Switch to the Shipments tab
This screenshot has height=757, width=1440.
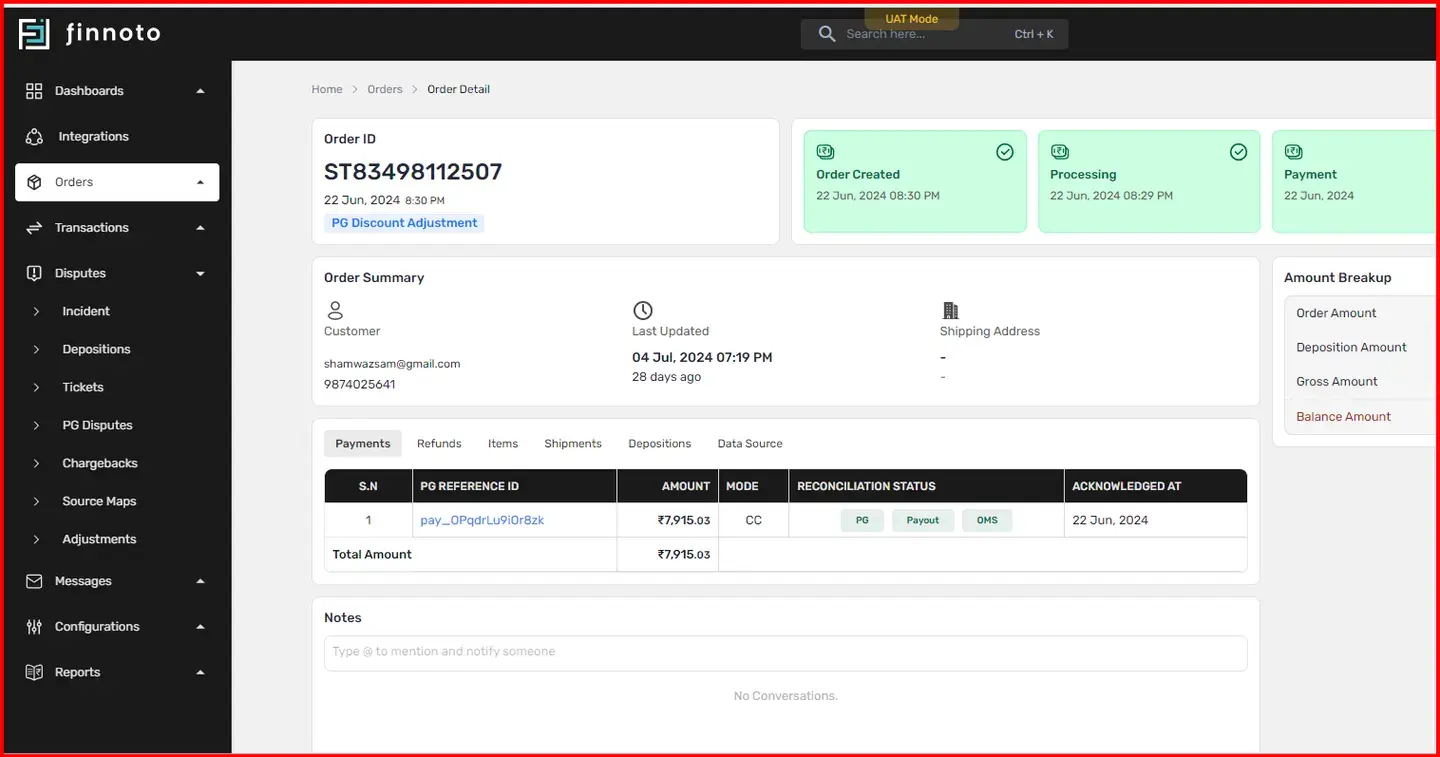coord(573,444)
